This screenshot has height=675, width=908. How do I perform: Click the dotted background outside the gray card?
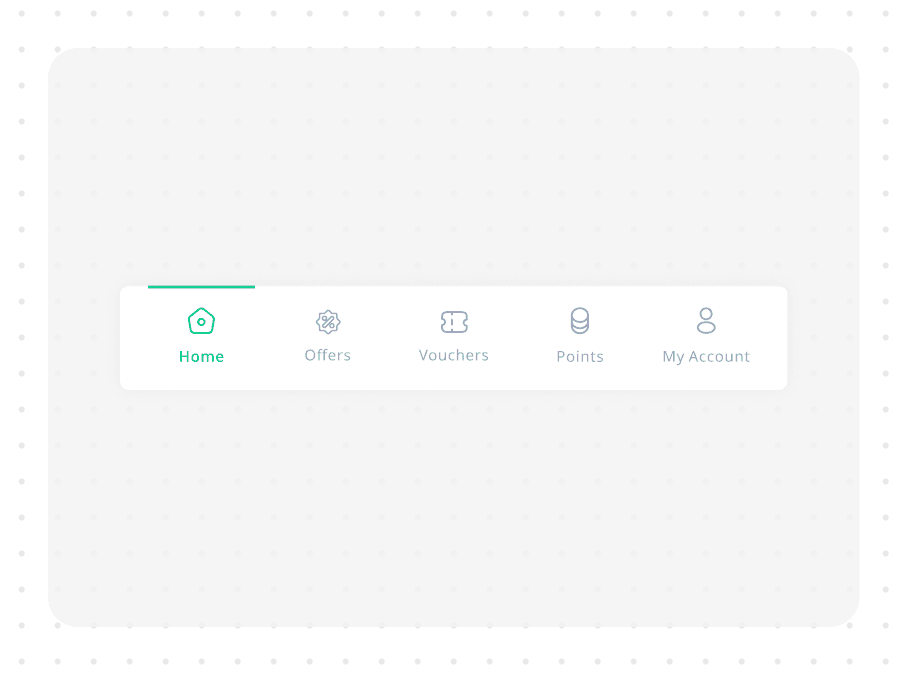[453, 23]
